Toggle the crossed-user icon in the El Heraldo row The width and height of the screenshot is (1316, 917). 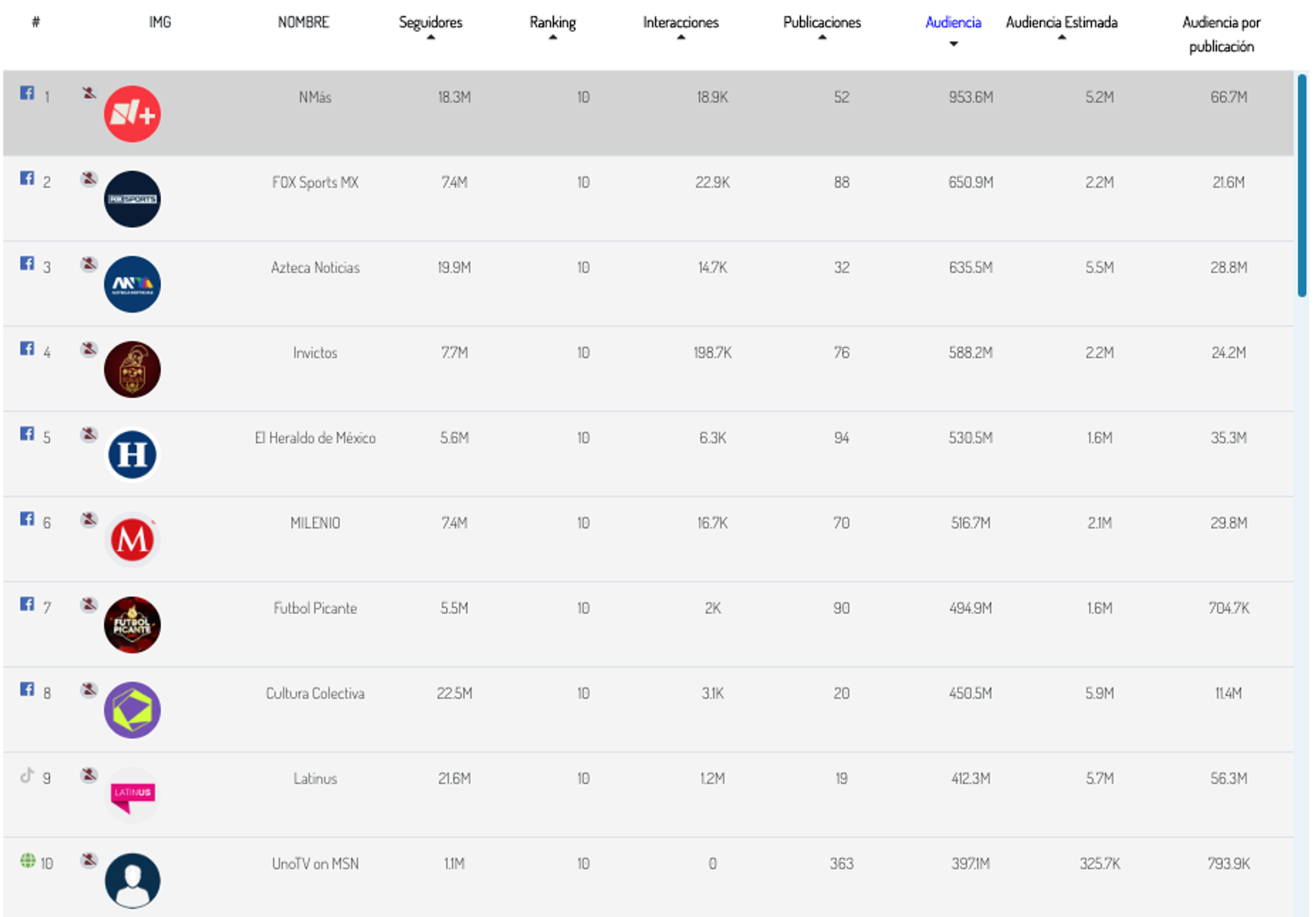[x=89, y=434]
